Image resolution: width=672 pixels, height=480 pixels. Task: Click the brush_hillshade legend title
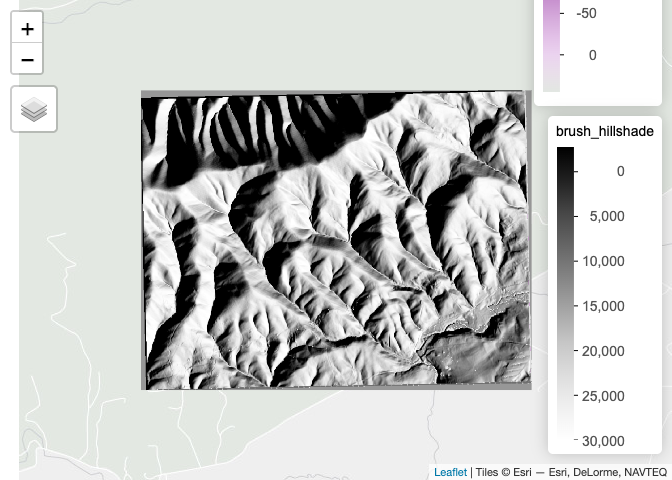604,131
